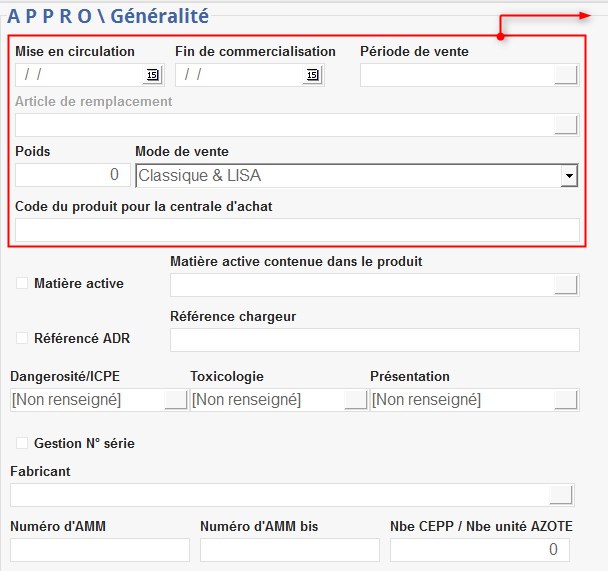Select the Numéro d'AMM field
Image resolution: width=608 pixels, height=571 pixels.
[100, 549]
